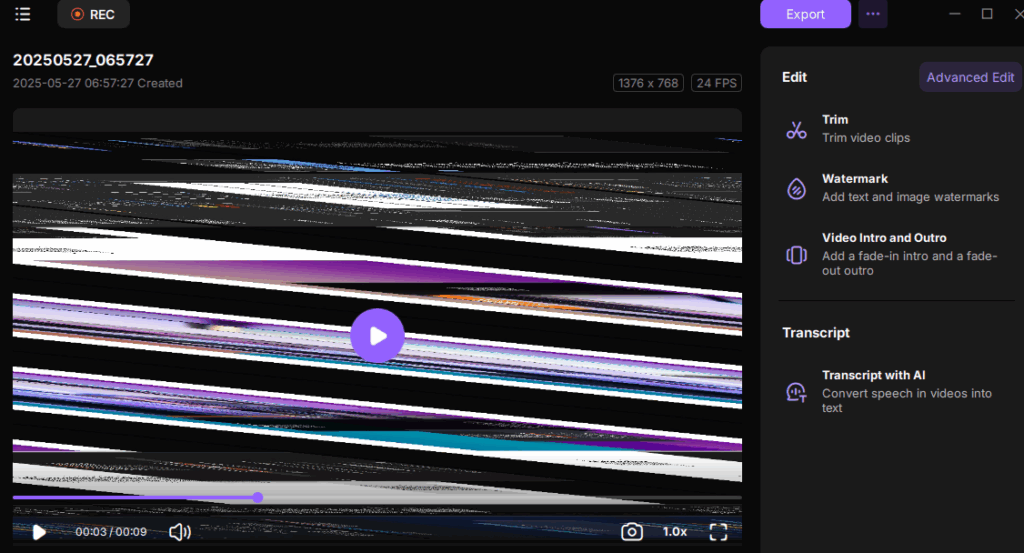The width and height of the screenshot is (1024, 553).
Task: Change playback speed 1.0x
Action: pos(675,532)
